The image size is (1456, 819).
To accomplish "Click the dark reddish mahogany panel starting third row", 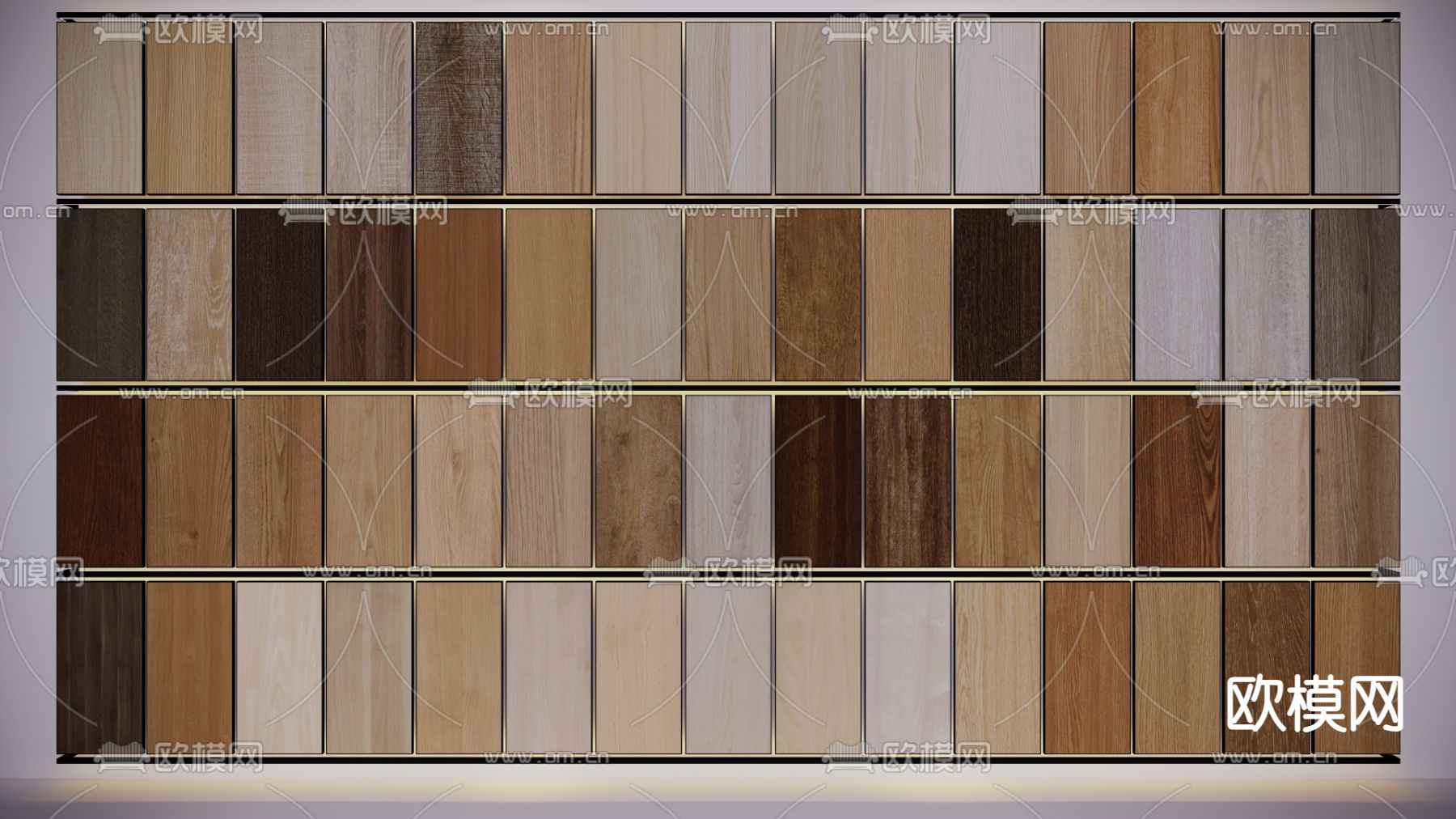I will click(99, 481).
